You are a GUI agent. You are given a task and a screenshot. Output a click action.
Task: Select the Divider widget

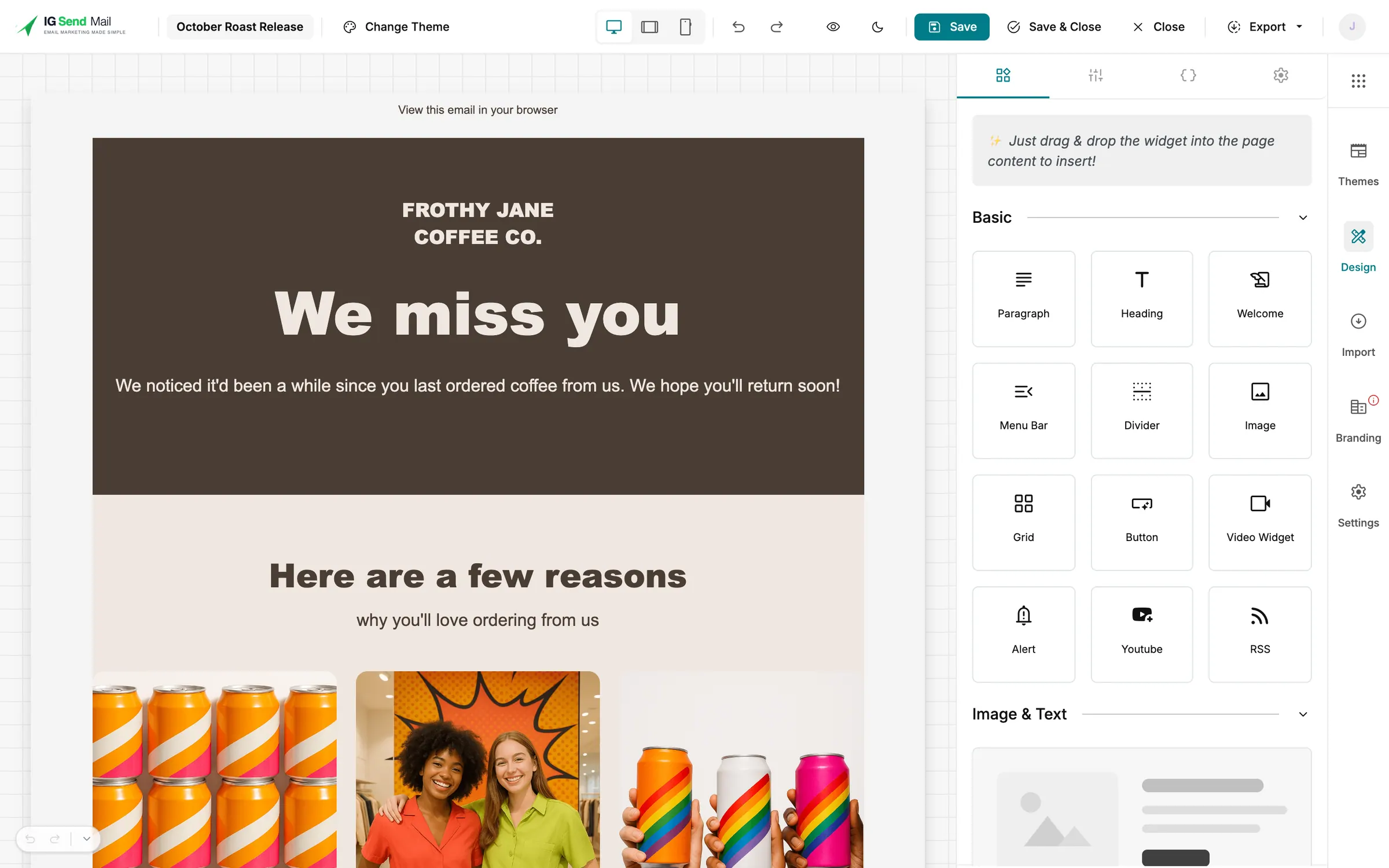pos(1141,410)
